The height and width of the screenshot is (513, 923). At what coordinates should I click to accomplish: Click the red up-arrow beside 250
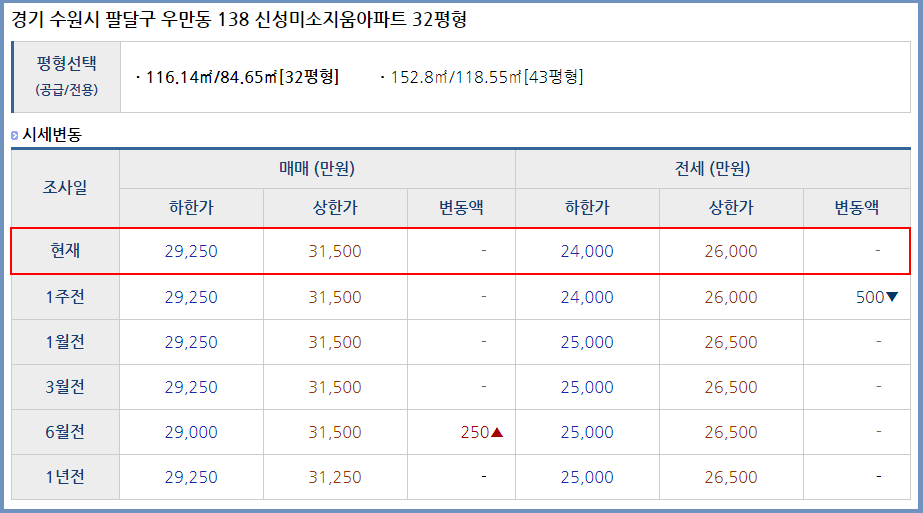coord(497,432)
